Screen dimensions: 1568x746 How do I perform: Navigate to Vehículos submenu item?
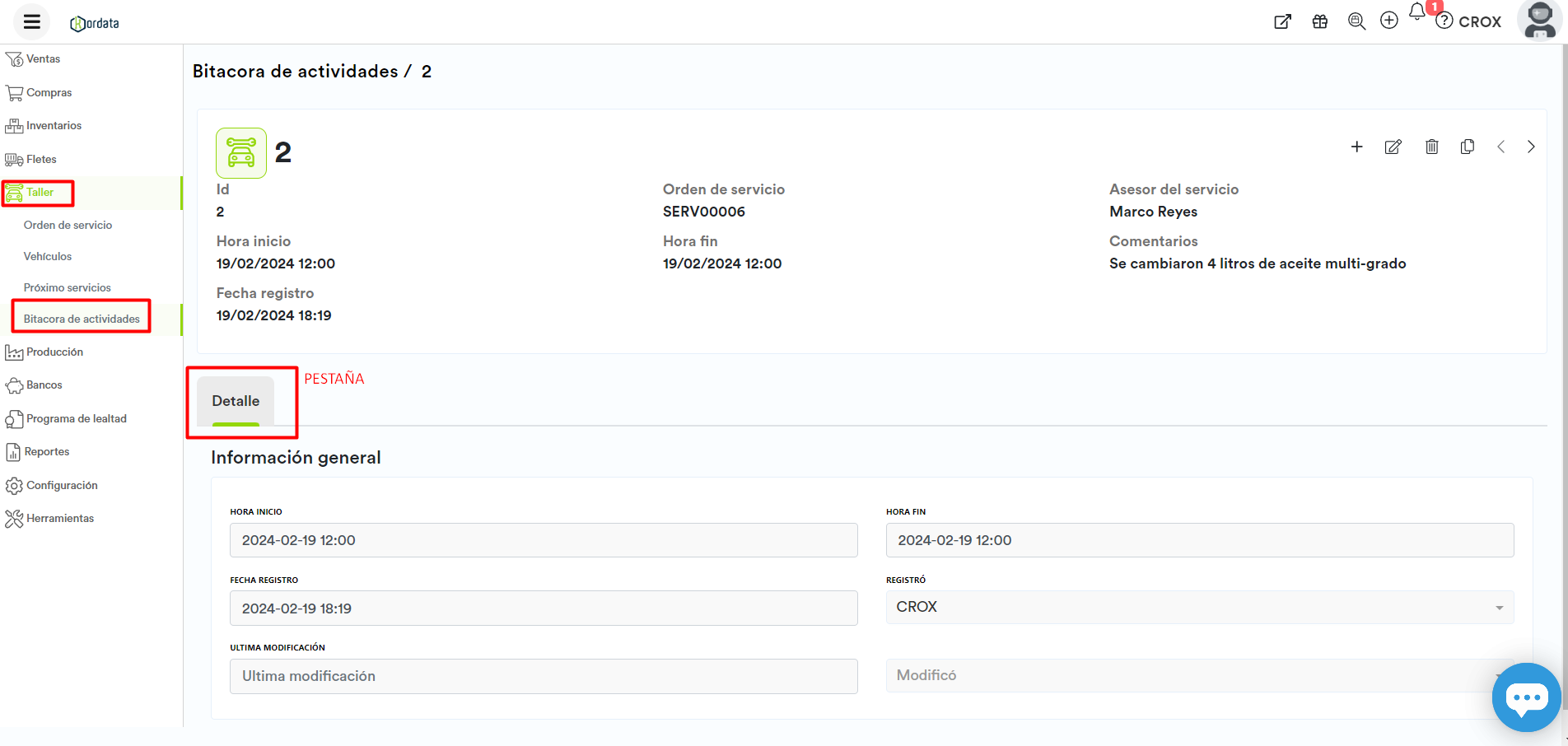point(48,257)
